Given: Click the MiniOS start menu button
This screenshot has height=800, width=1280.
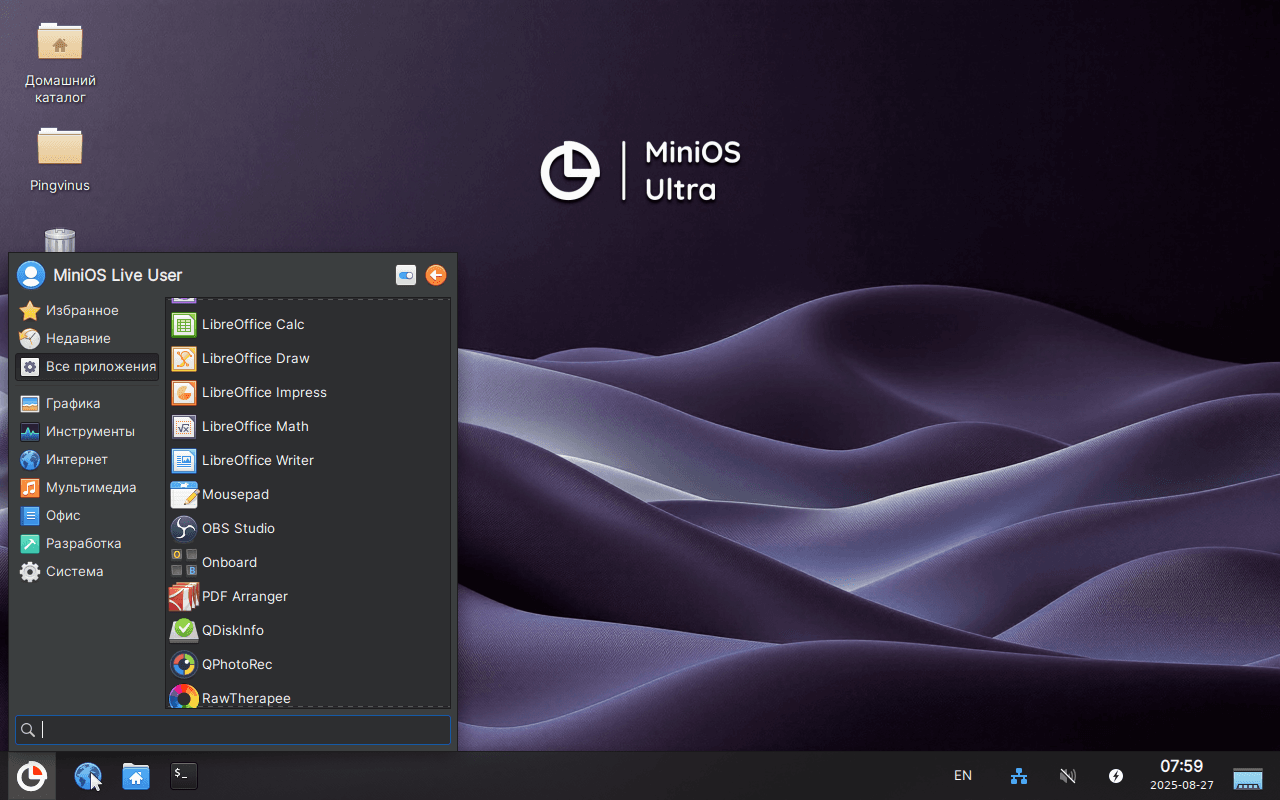Looking at the screenshot, I should 32,776.
